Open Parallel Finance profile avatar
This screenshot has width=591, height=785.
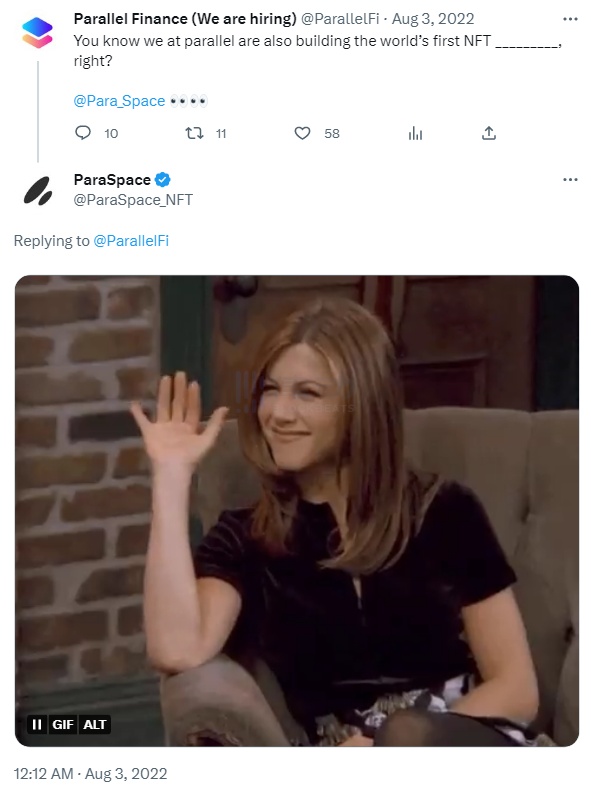(38, 33)
